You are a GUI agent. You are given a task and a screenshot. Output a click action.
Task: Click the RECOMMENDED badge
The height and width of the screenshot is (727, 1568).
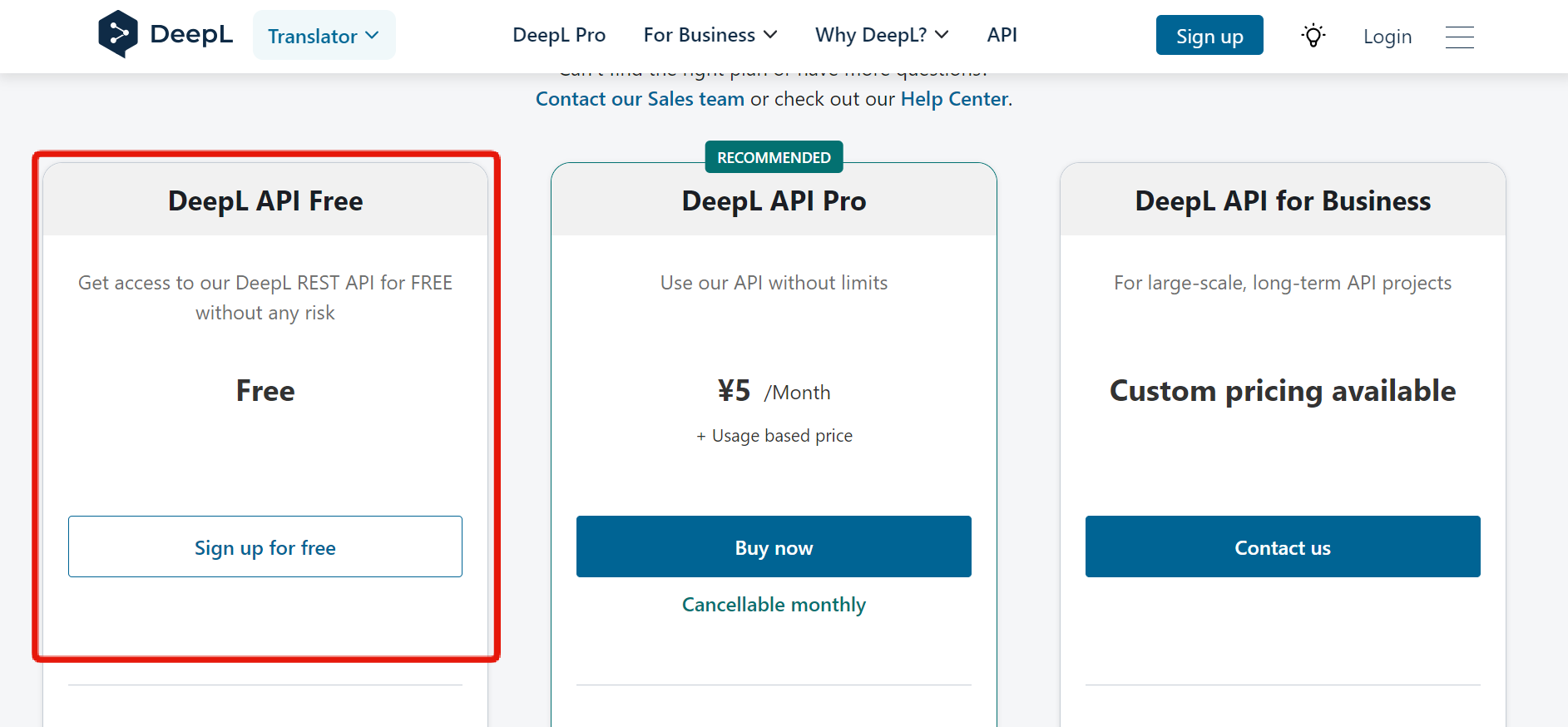(x=774, y=157)
